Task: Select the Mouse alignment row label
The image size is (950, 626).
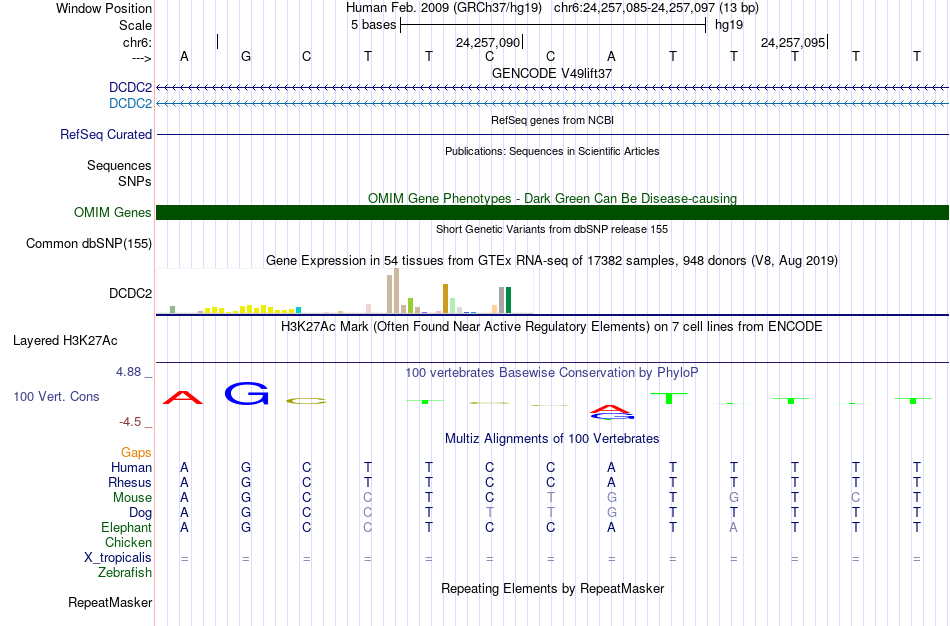Action: (132, 498)
